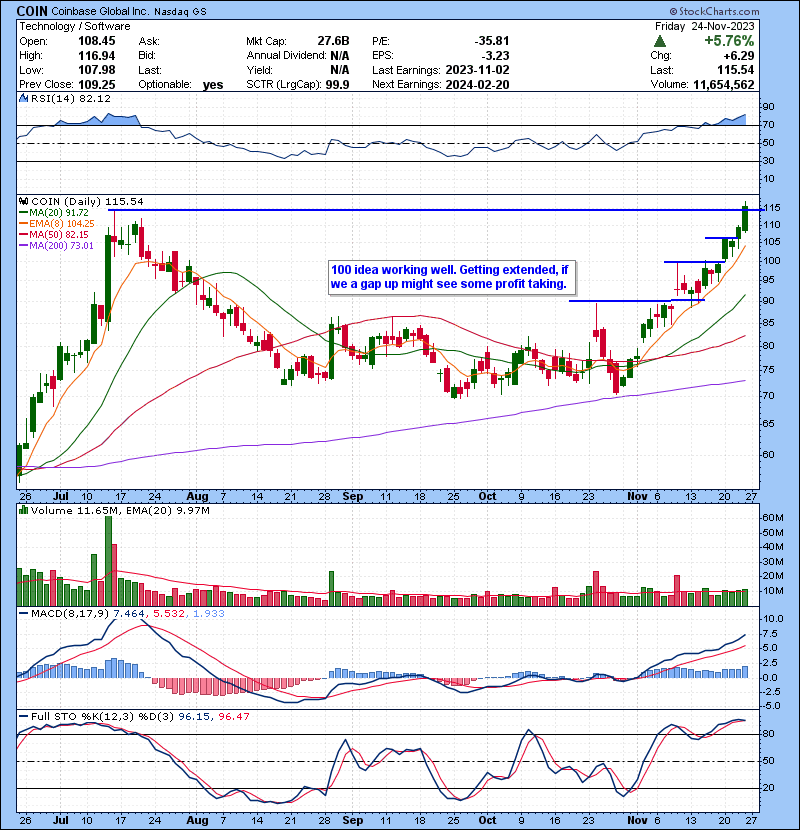
Task: Click the candlestick icon beside COIN (Daily)
Action: click(x=23, y=201)
